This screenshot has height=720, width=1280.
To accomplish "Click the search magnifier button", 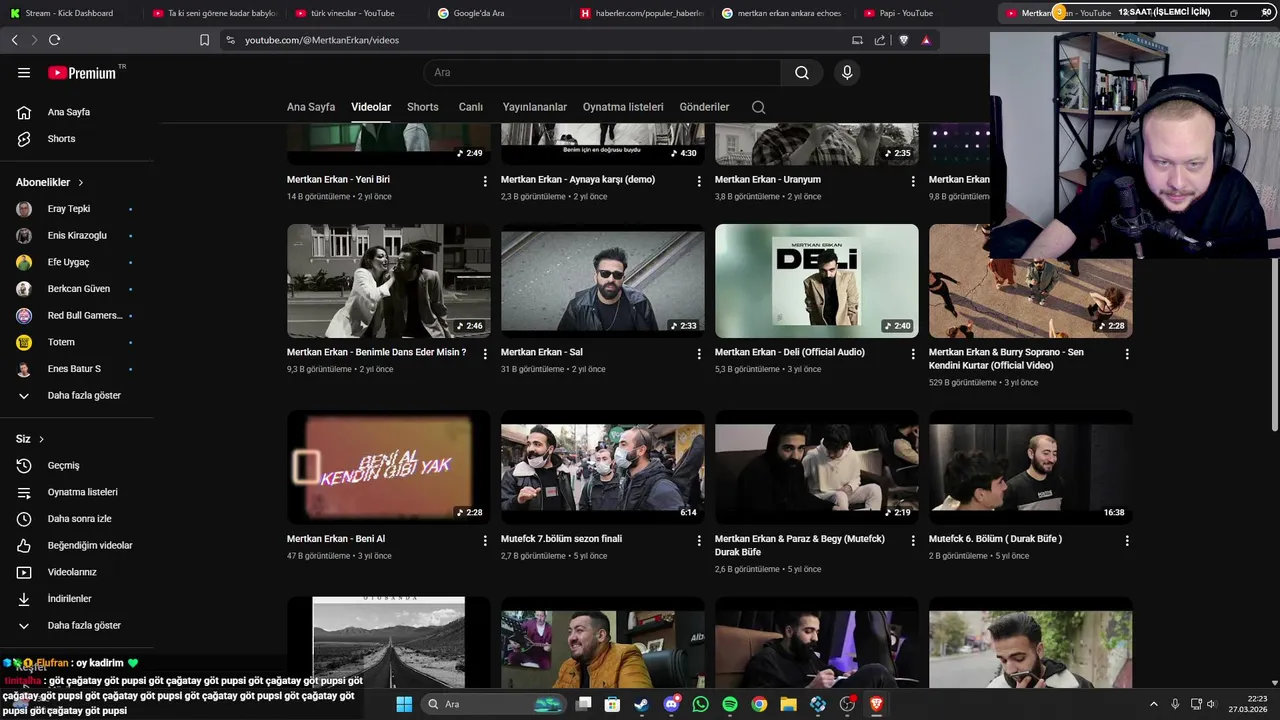I will (802, 72).
